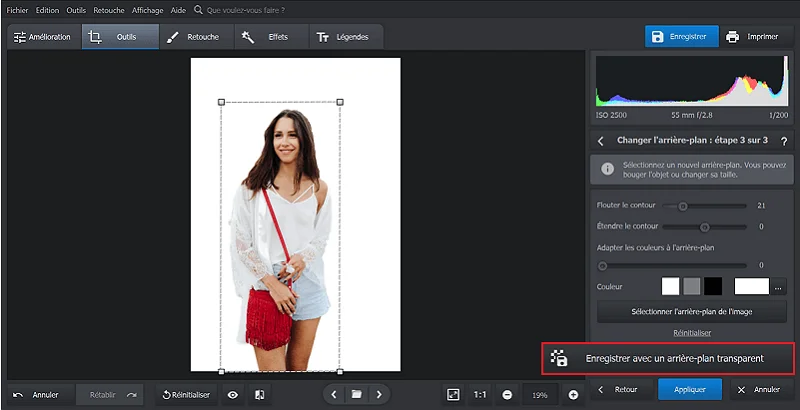This screenshot has width=800, height=410.
Task: Click the '55 mm f/2.8' text
Action: click(692, 116)
